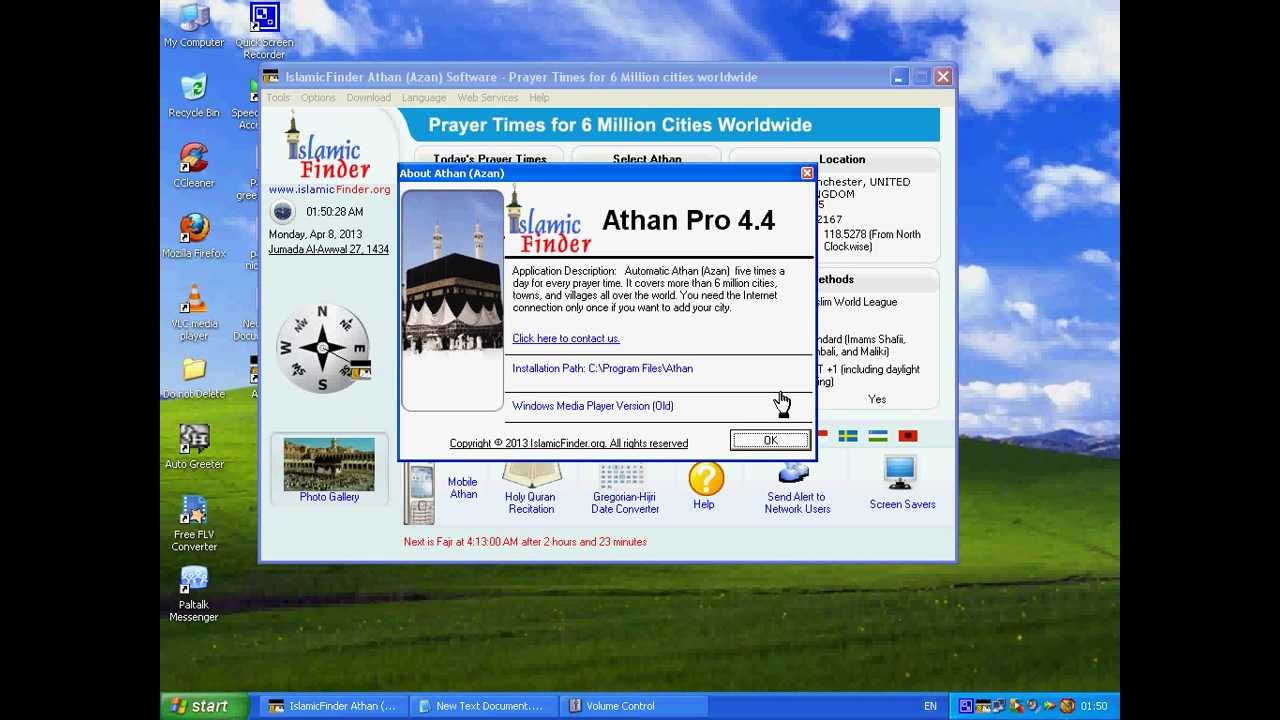Image resolution: width=1280 pixels, height=720 pixels.
Task: Click the Islamic Finder logo in main window
Action: 328,147
